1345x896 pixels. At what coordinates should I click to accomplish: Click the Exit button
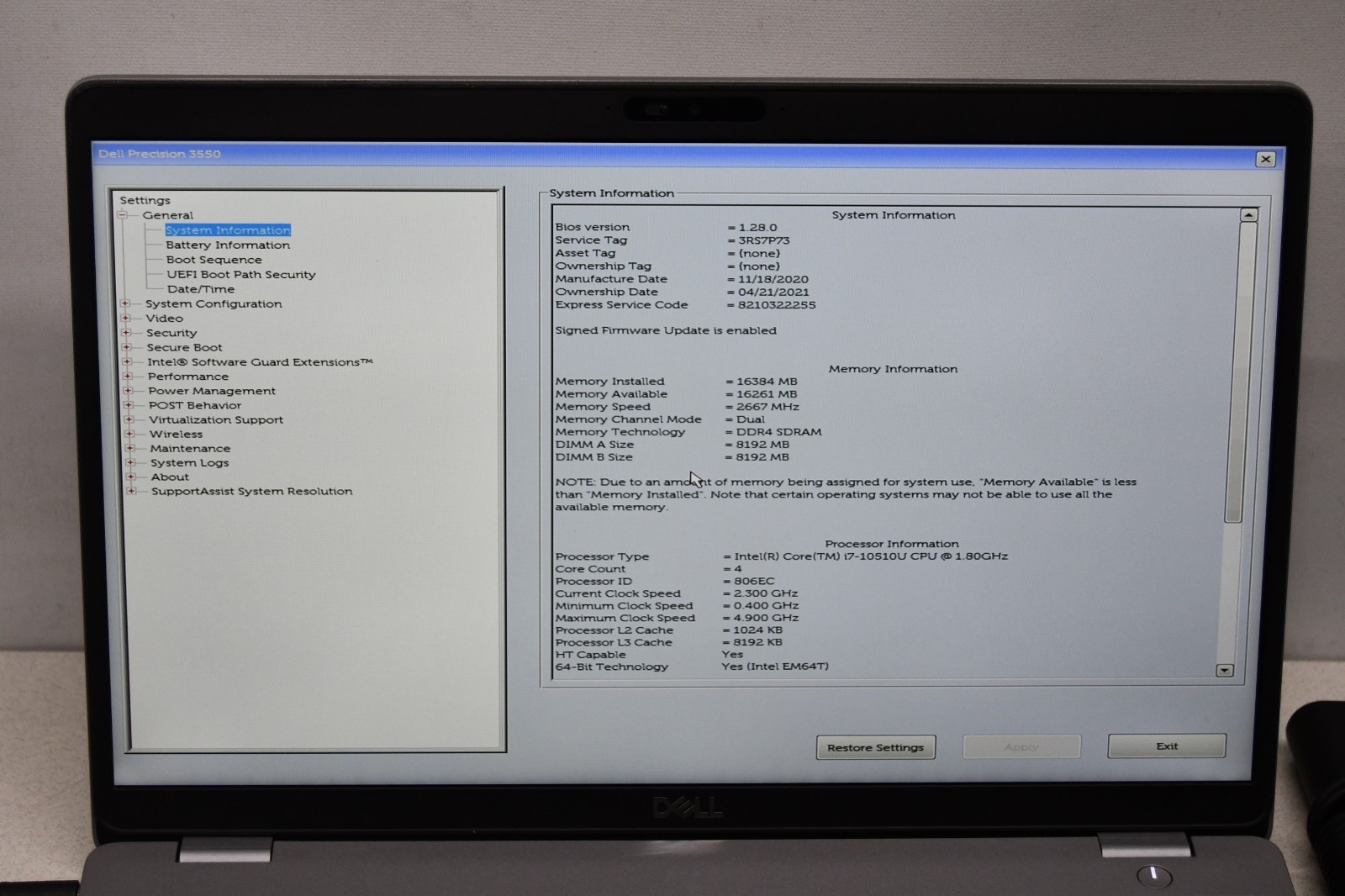click(x=1167, y=746)
